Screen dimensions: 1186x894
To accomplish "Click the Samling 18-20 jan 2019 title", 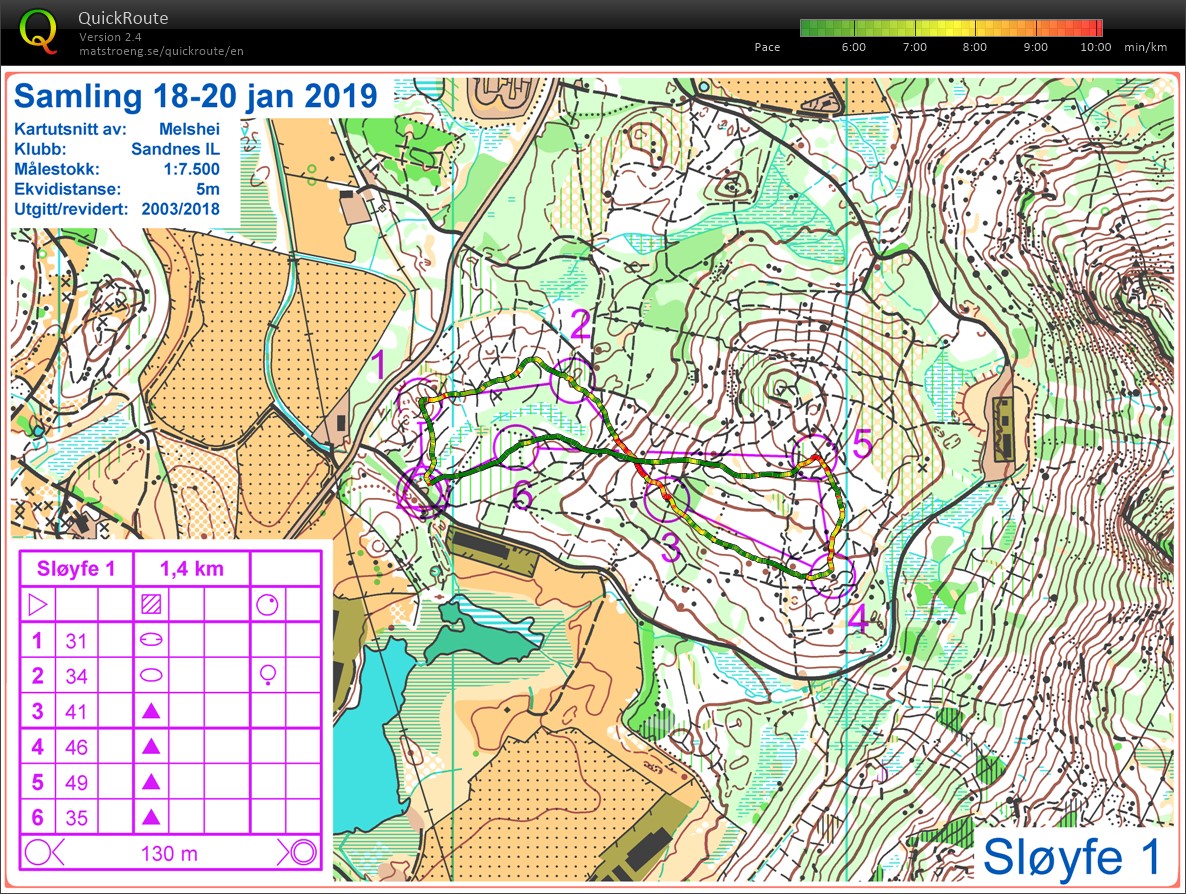I will [196, 96].
